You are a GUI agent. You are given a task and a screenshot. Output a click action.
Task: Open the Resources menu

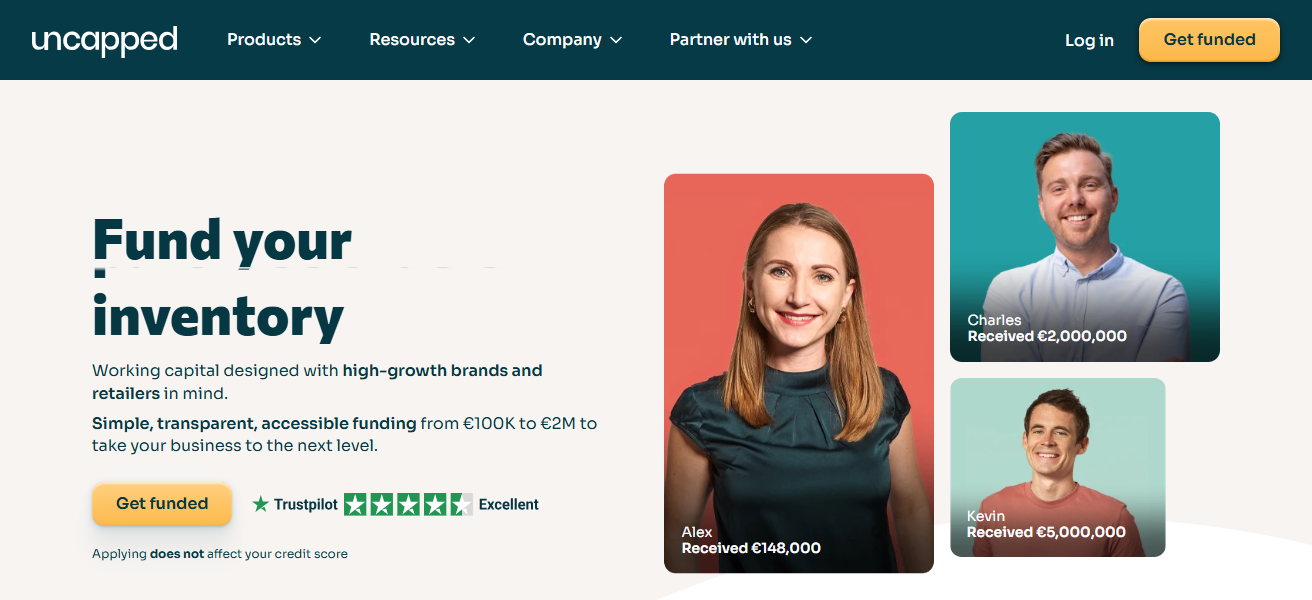point(412,40)
